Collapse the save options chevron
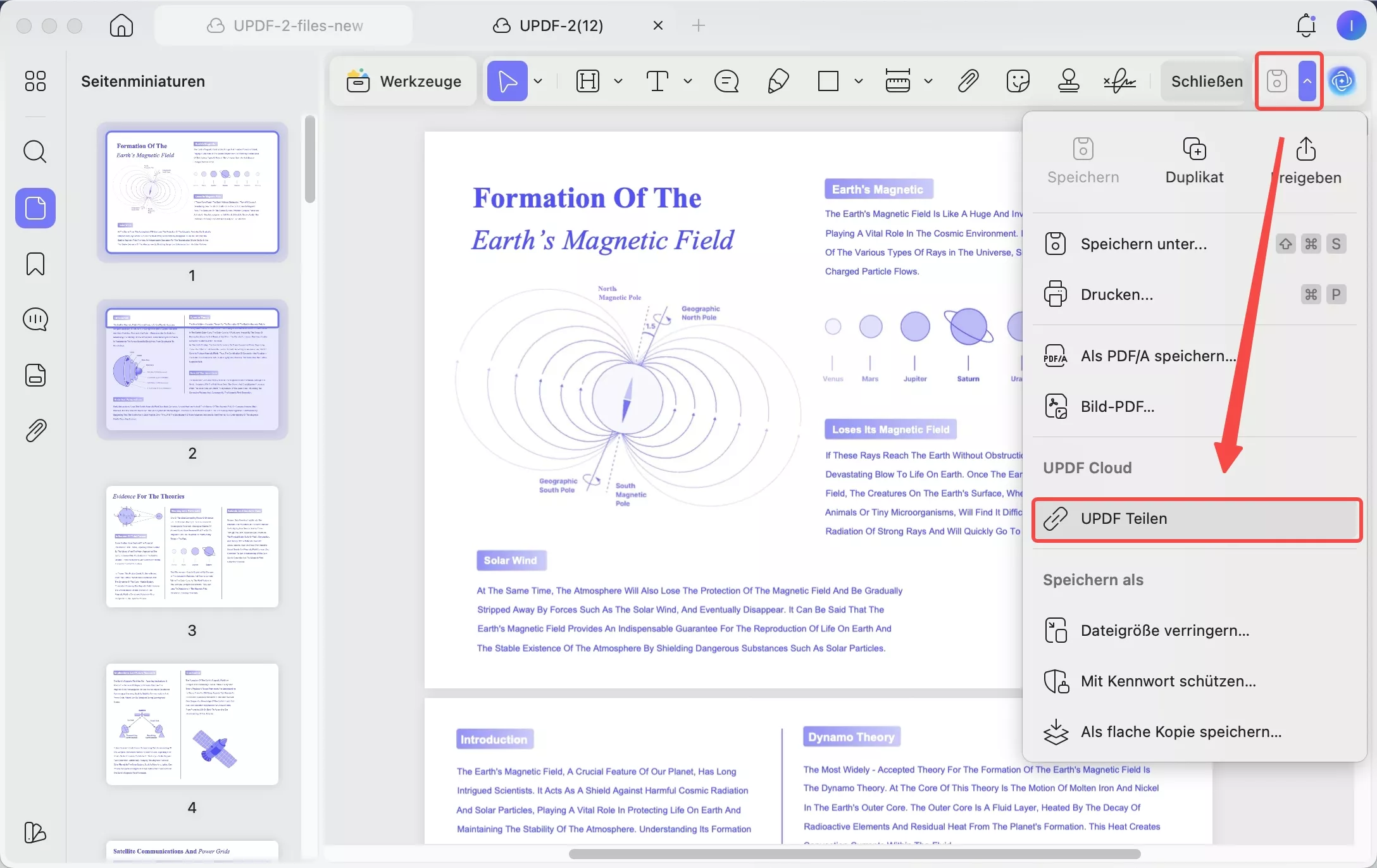Viewport: 1377px width, 868px height. (1307, 81)
